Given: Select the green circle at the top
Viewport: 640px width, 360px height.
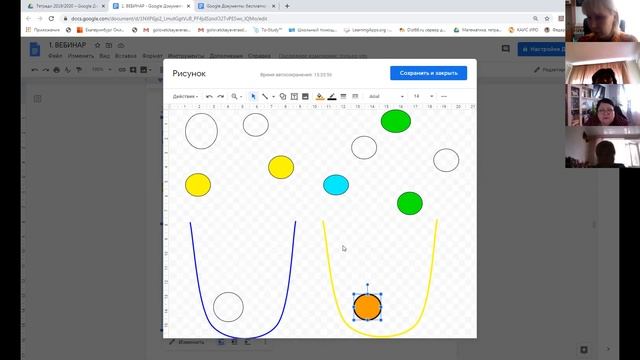Looking at the screenshot, I should coord(396,121).
